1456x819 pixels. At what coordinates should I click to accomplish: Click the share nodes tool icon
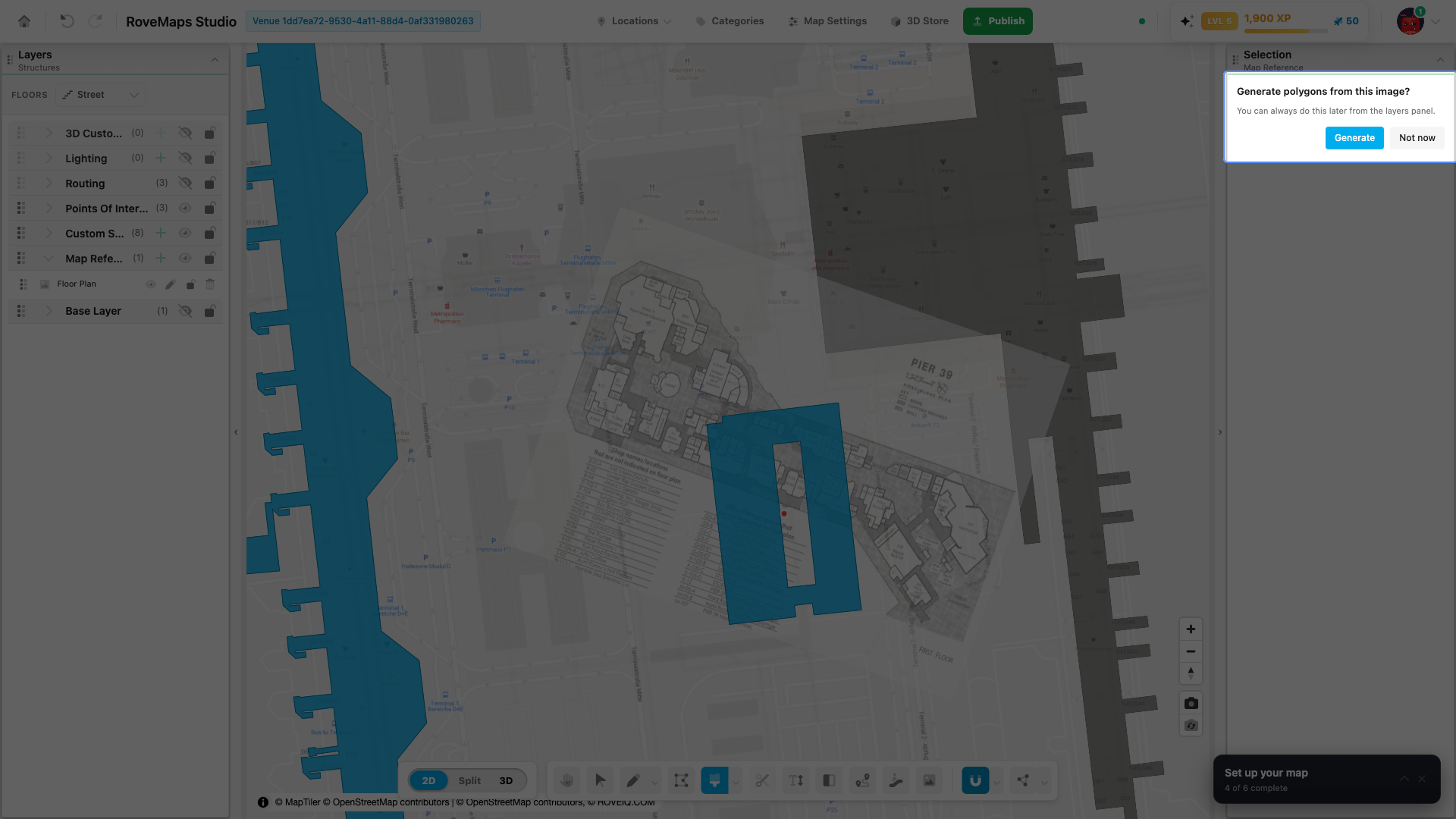tap(1023, 780)
